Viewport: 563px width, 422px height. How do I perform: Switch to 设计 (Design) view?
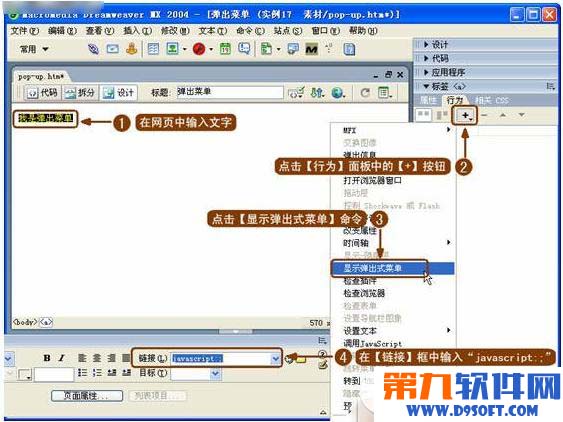[x=118, y=93]
